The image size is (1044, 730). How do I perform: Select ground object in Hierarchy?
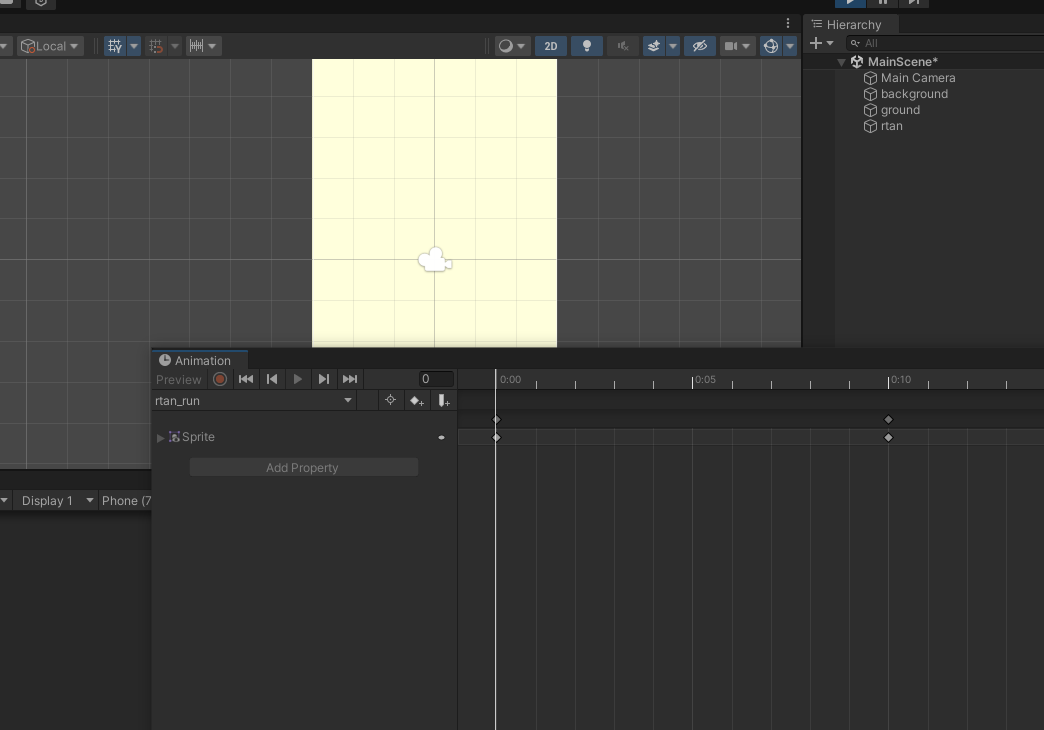point(900,110)
